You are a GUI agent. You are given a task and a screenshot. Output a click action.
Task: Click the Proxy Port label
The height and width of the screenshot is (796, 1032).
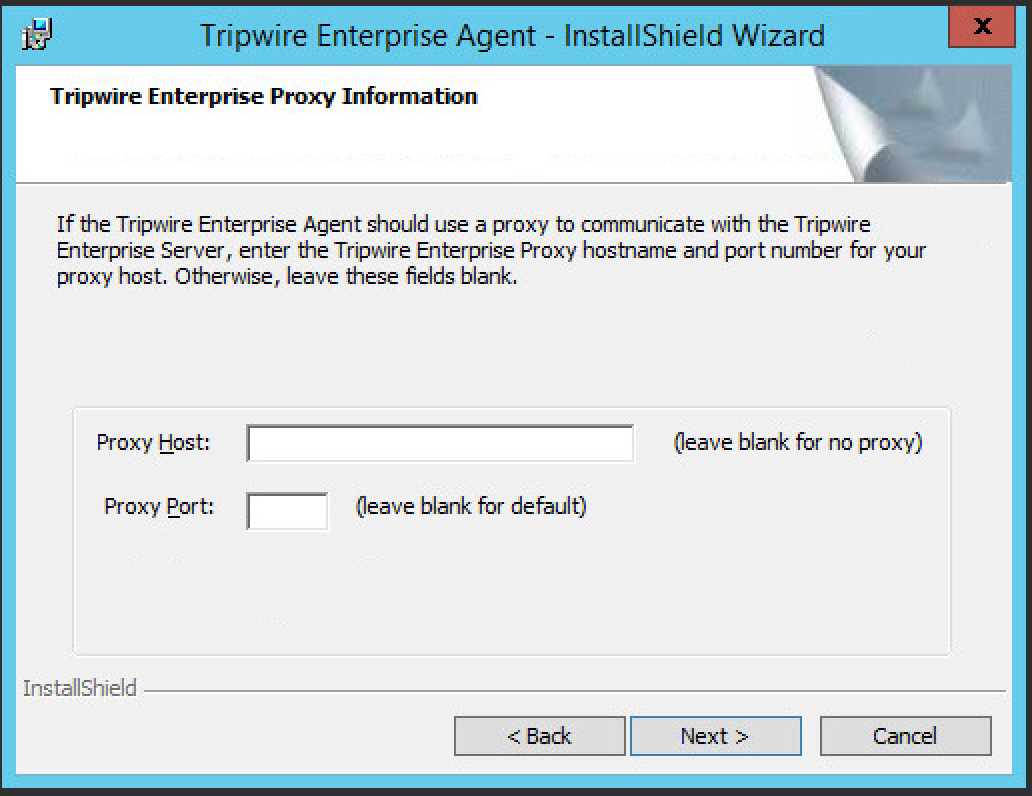click(159, 507)
